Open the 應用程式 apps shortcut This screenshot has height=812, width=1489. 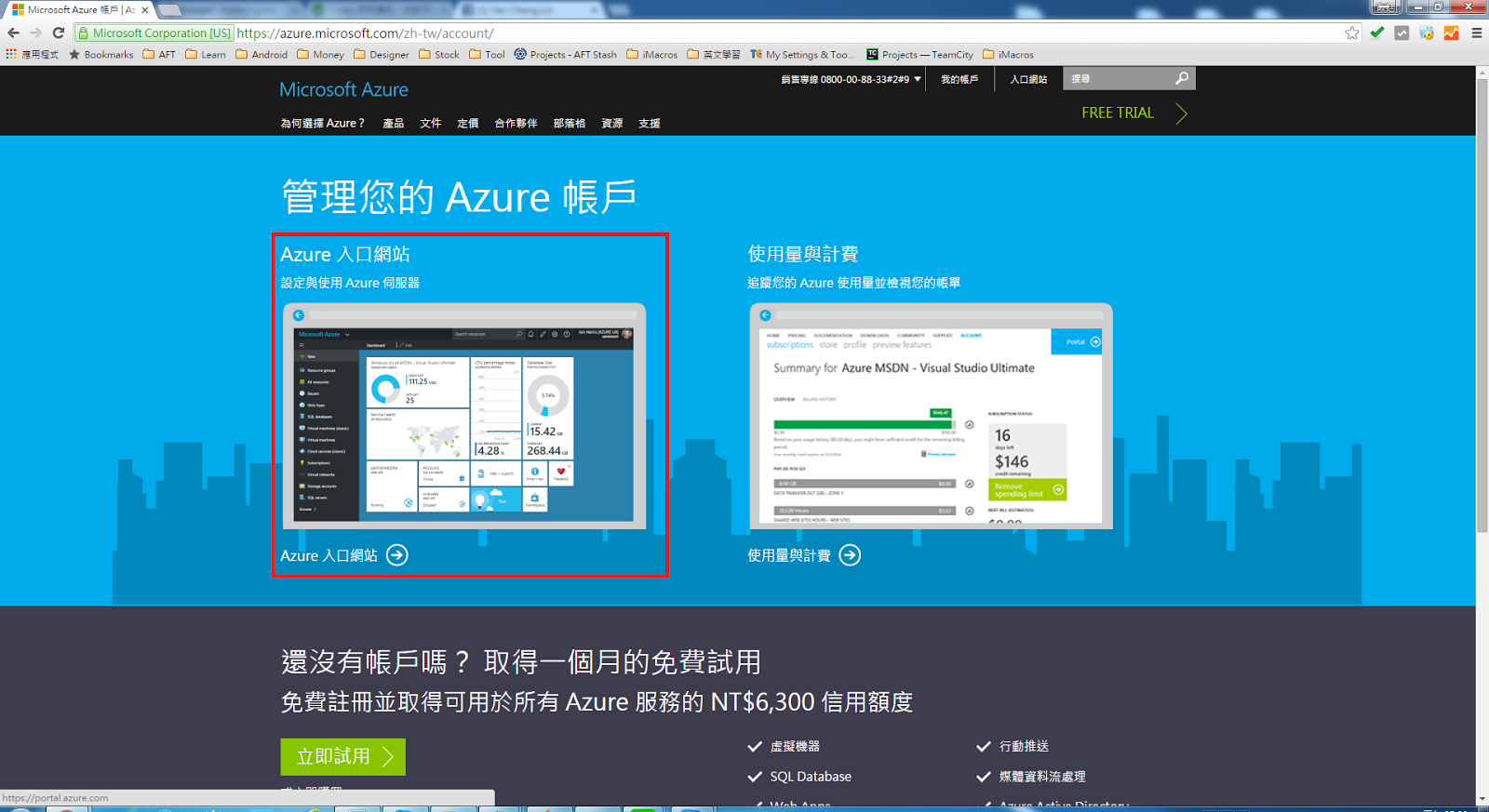(32, 55)
